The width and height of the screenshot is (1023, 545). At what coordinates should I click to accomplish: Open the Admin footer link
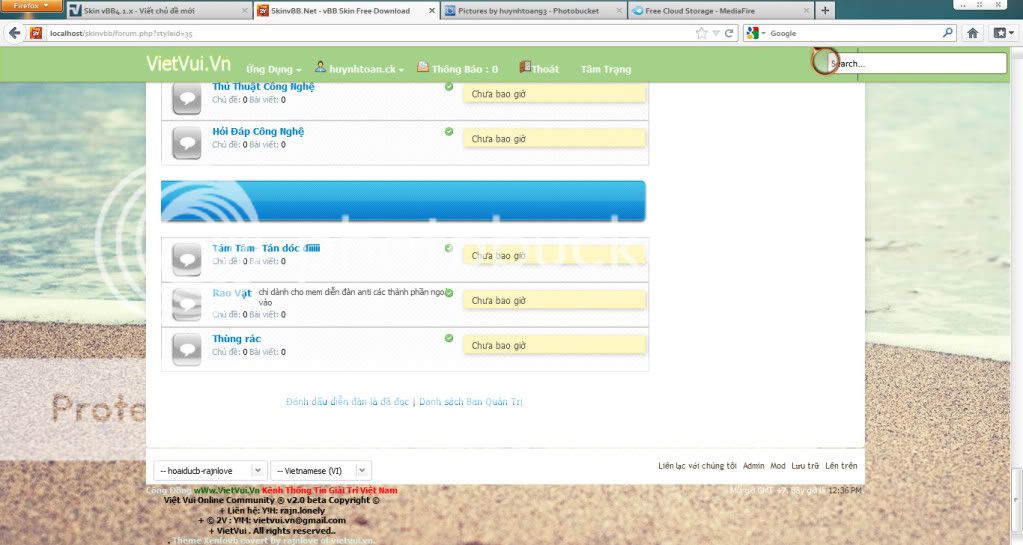point(753,465)
